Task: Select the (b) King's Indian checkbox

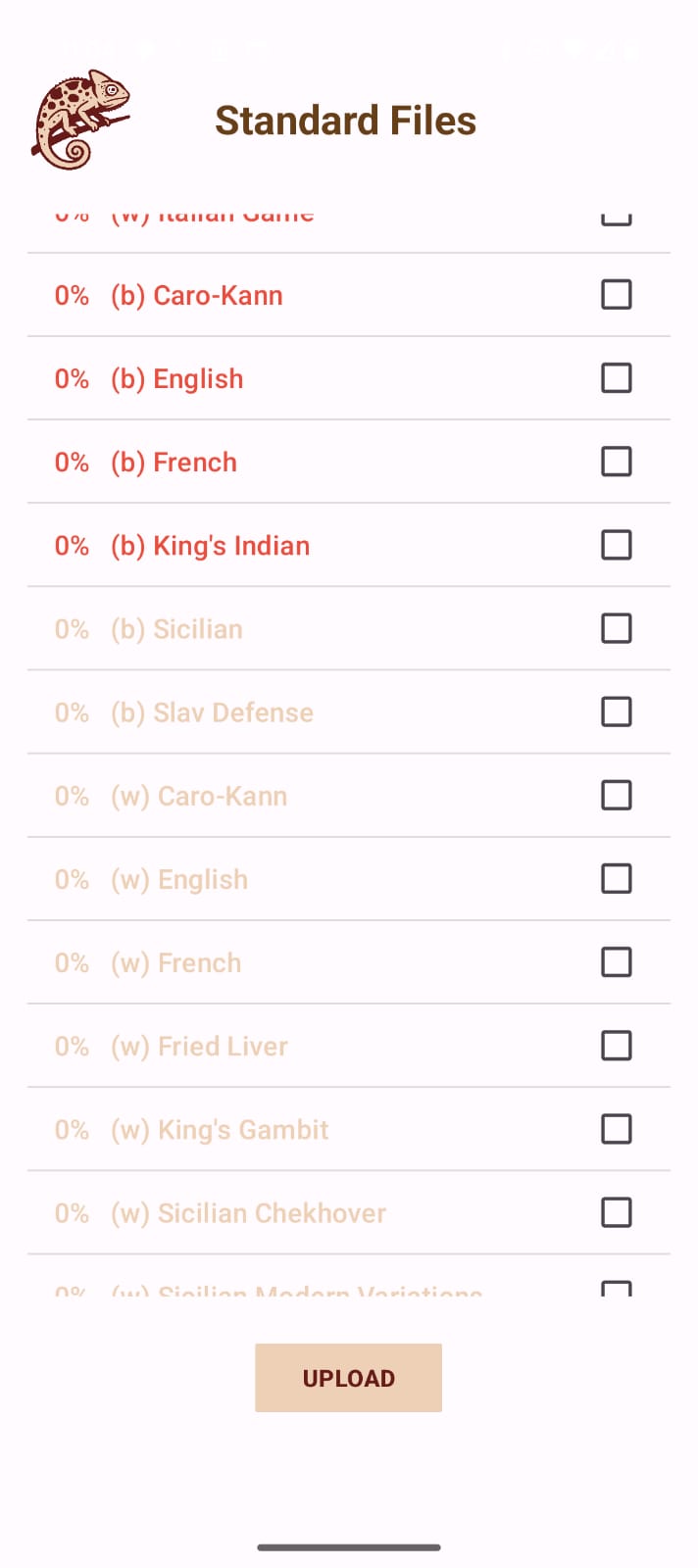Action: pyautogui.click(x=616, y=545)
